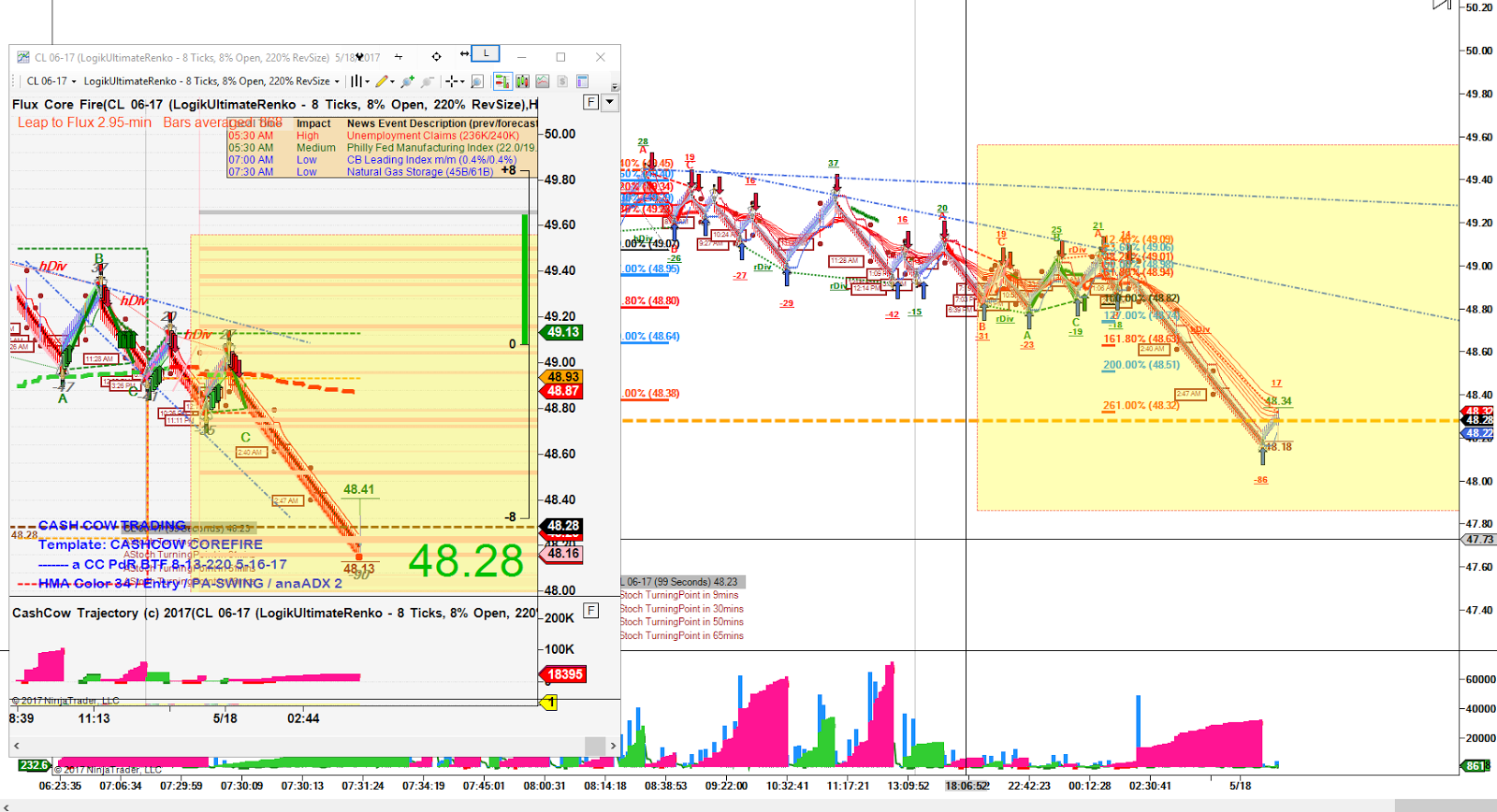The height and width of the screenshot is (812, 1497).
Task: Expand the toolbar overflow options arrow
Action: coord(615,87)
